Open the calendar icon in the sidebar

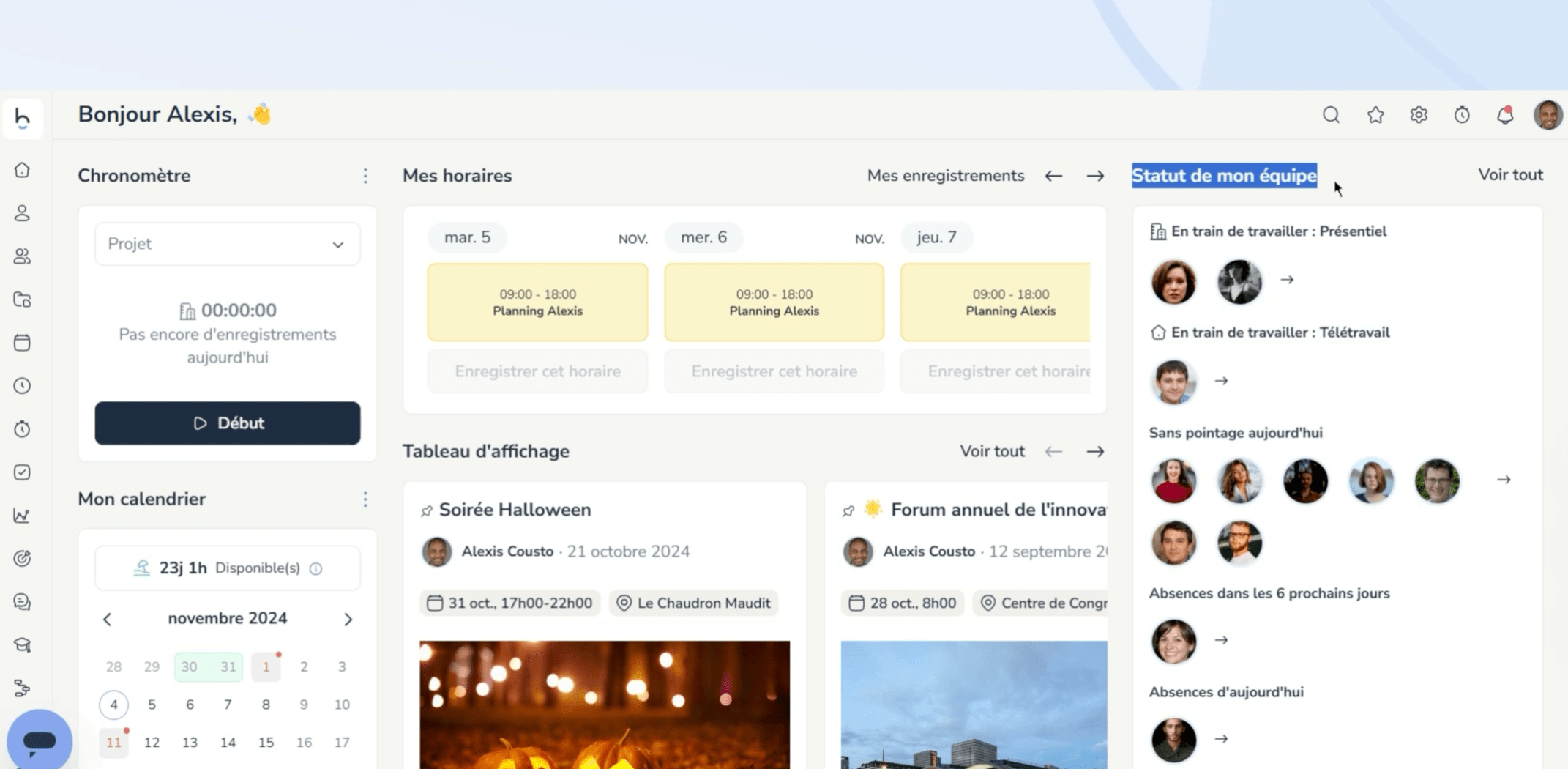(22, 343)
